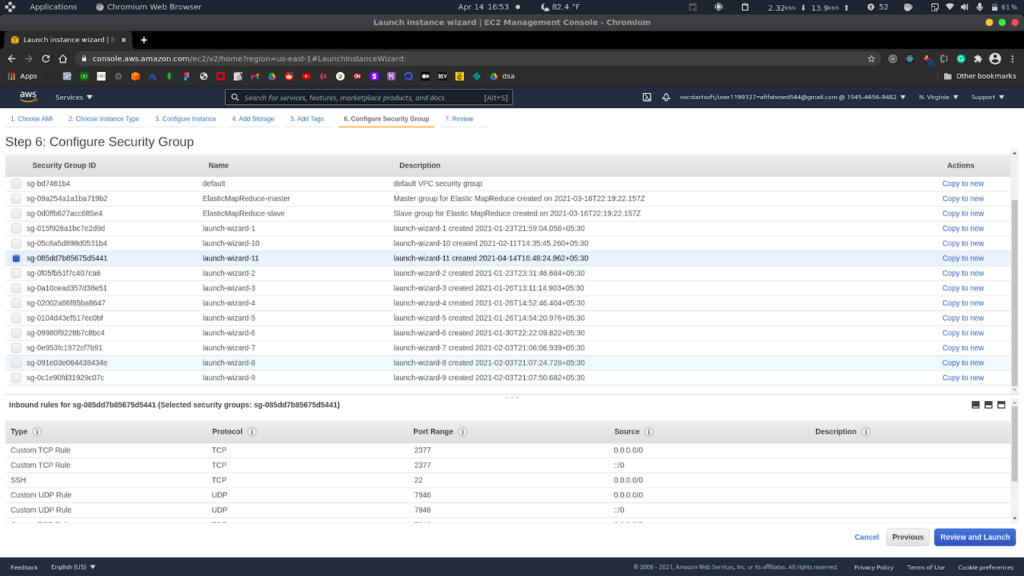
Task: Bookmark this page with the star icon
Action: coord(872,58)
